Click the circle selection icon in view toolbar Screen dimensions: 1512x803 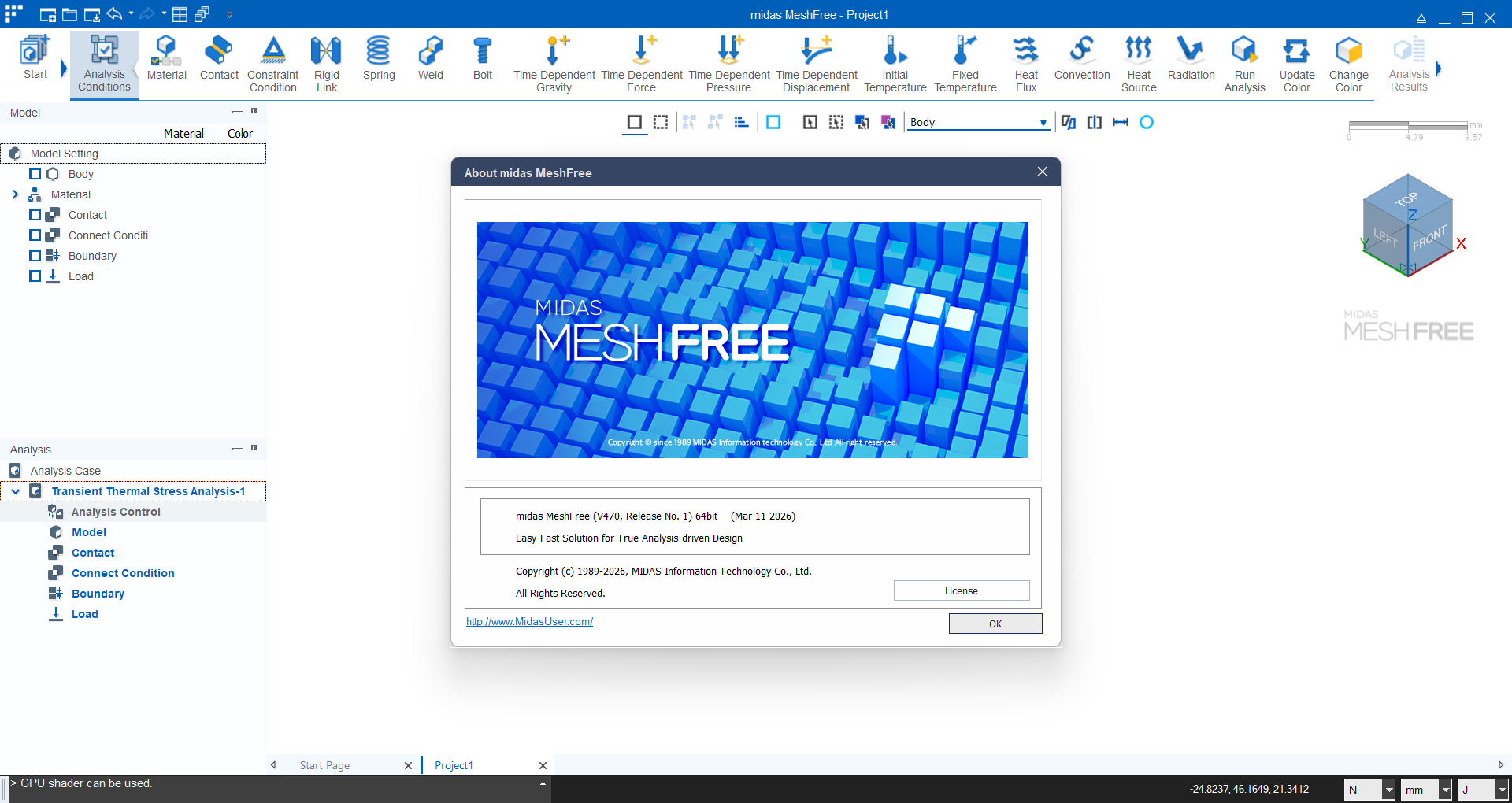click(x=1147, y=122)
